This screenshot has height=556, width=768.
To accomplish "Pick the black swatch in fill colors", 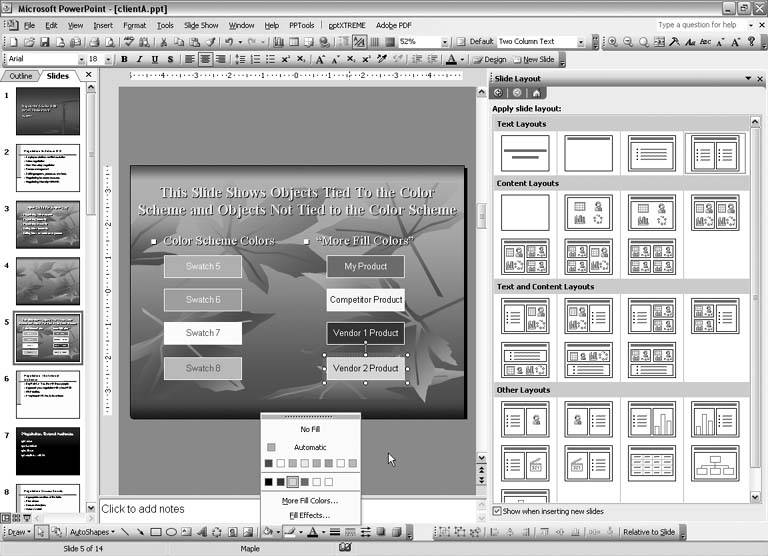I will (x=268, y=482).
